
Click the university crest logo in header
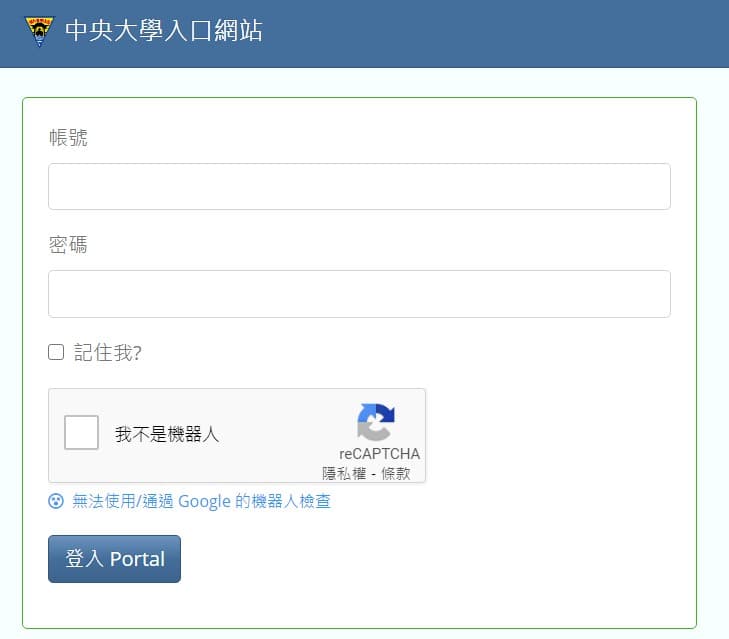(x=40, y=31)
